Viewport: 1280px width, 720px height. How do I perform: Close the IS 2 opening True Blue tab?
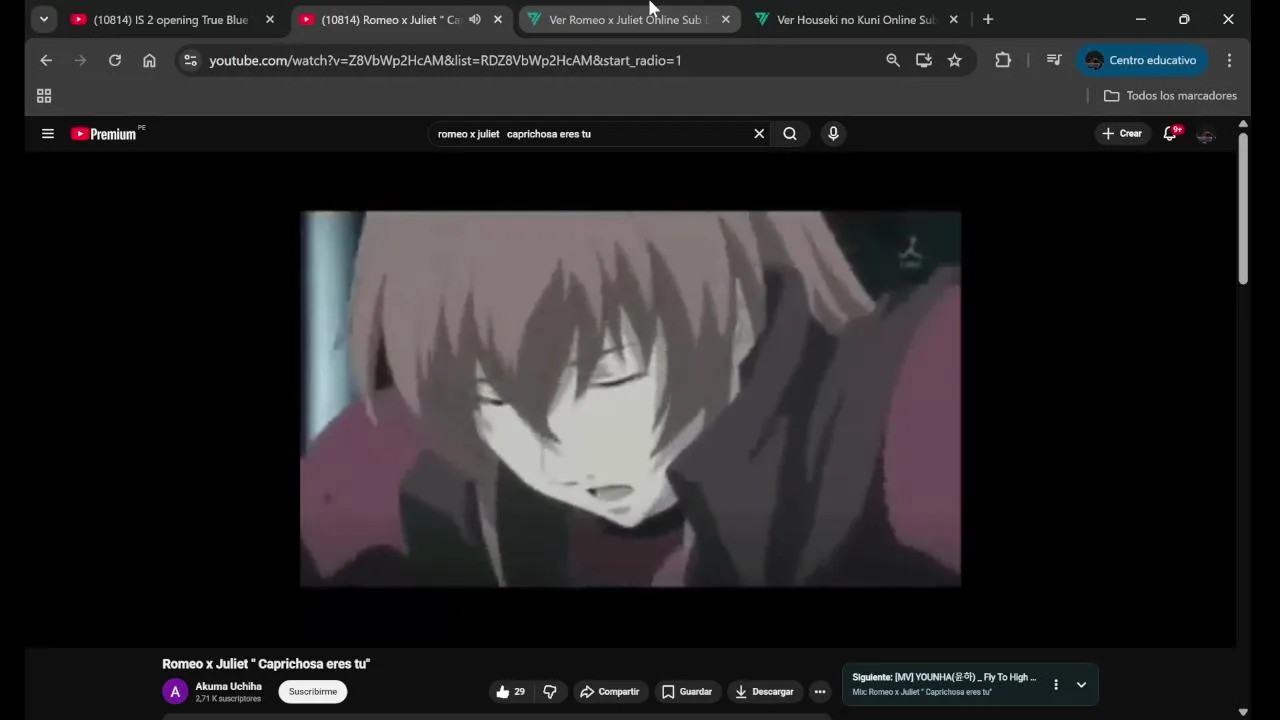pyautogui.click(x=270, y=19)
